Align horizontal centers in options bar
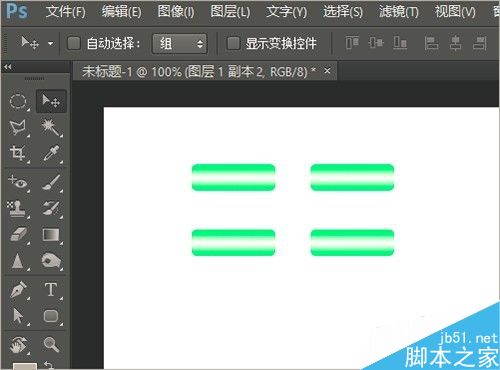Image resolution: width=500 pixels, height=370 pixels. [x=455, y=43]
